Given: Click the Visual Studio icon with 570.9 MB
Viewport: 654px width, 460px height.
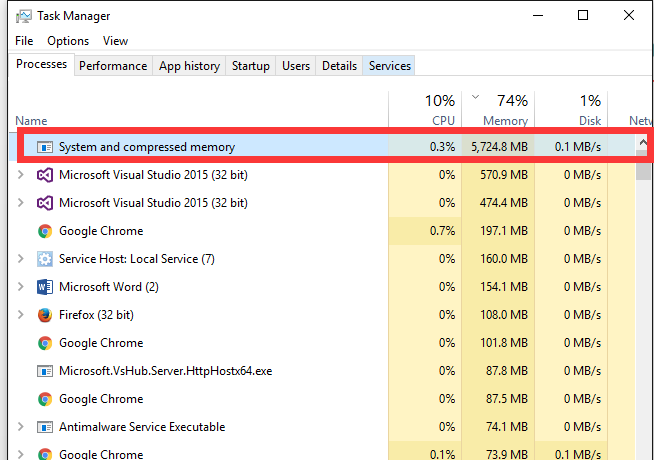Looking at the screenshot, I should [x=45, y=175].
